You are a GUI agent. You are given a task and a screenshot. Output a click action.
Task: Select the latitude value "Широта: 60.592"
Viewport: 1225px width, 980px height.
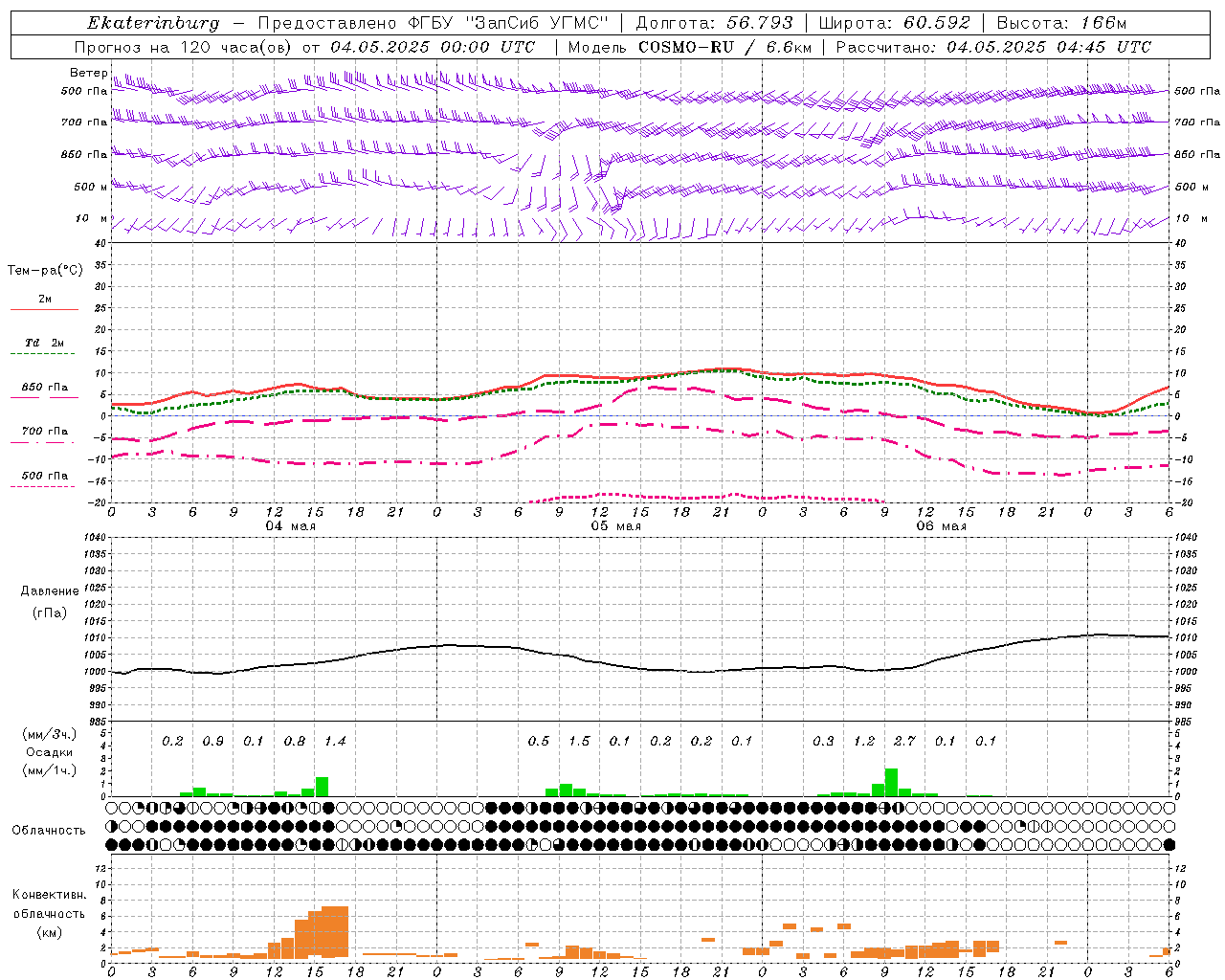click(x=894, y=23)
